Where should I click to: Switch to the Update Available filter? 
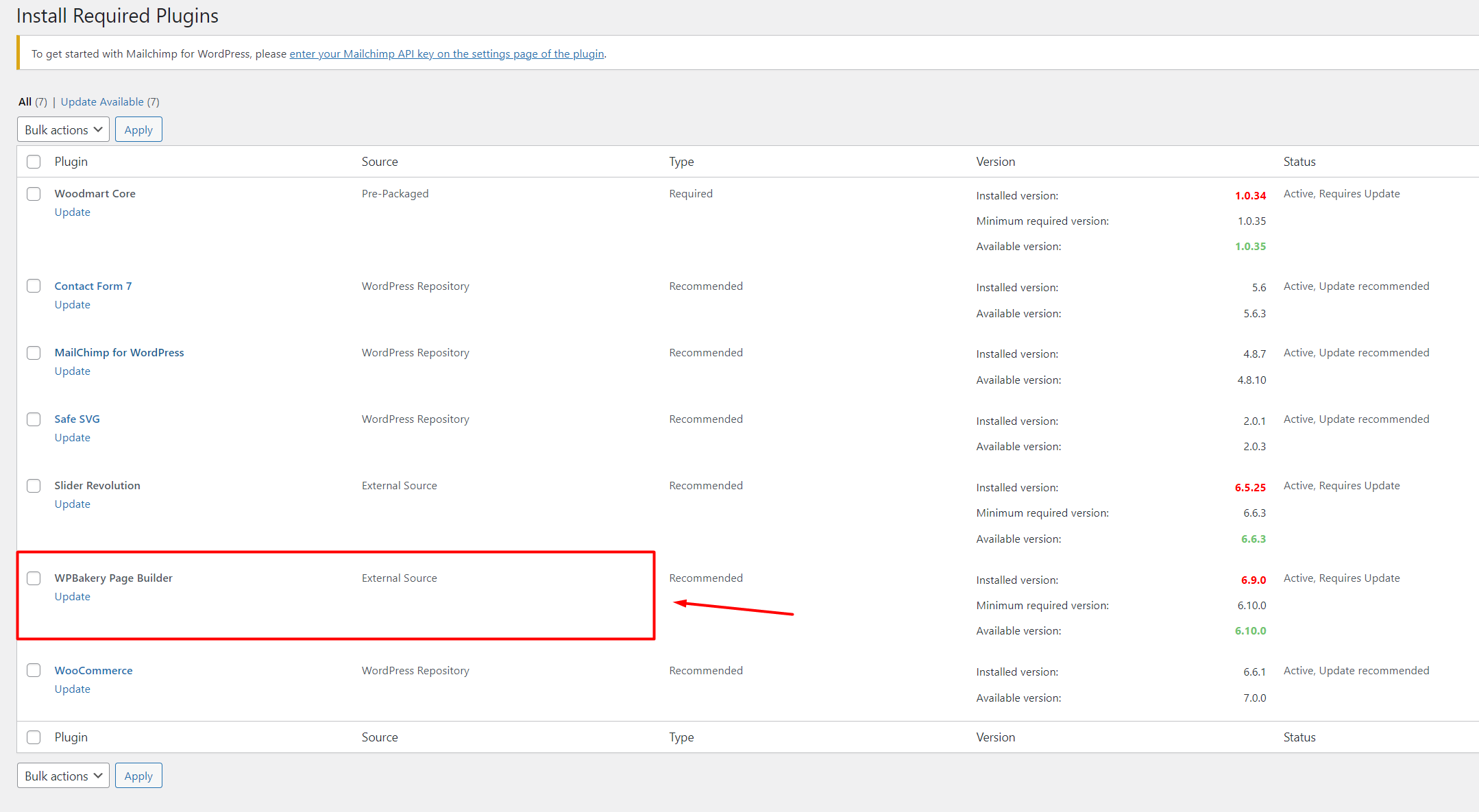110,101
